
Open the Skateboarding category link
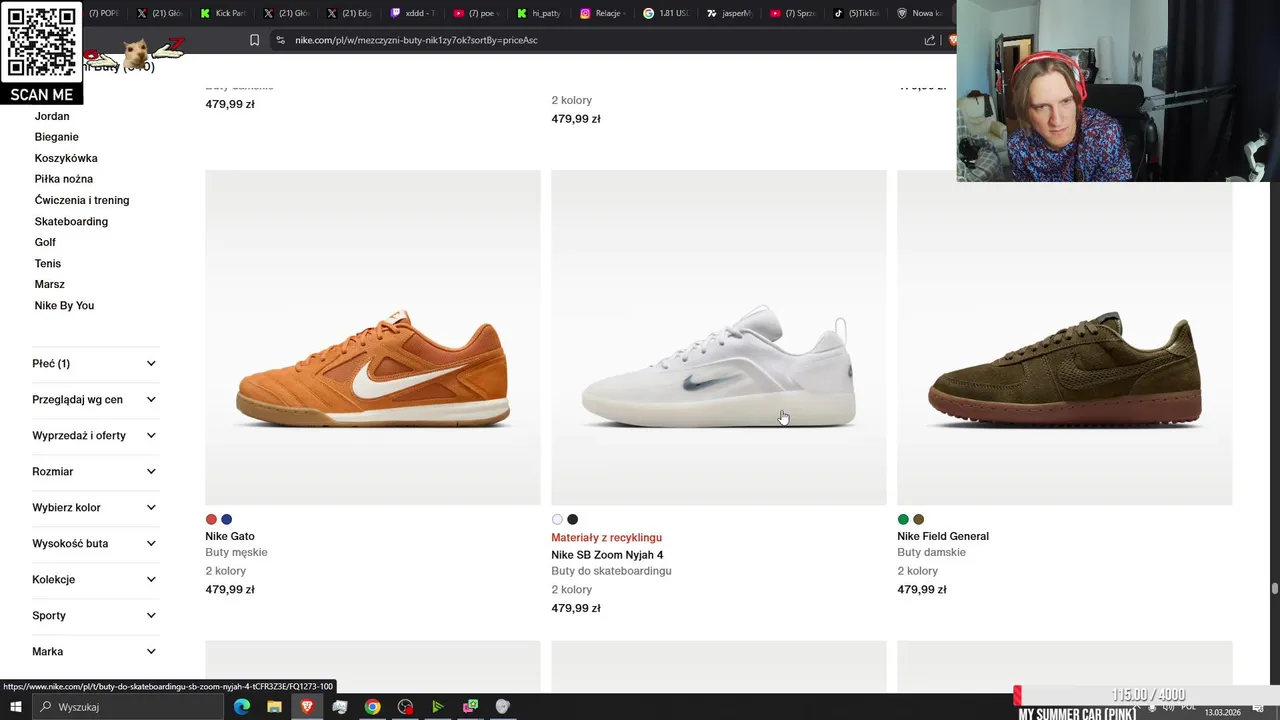[x=71, y=221]
